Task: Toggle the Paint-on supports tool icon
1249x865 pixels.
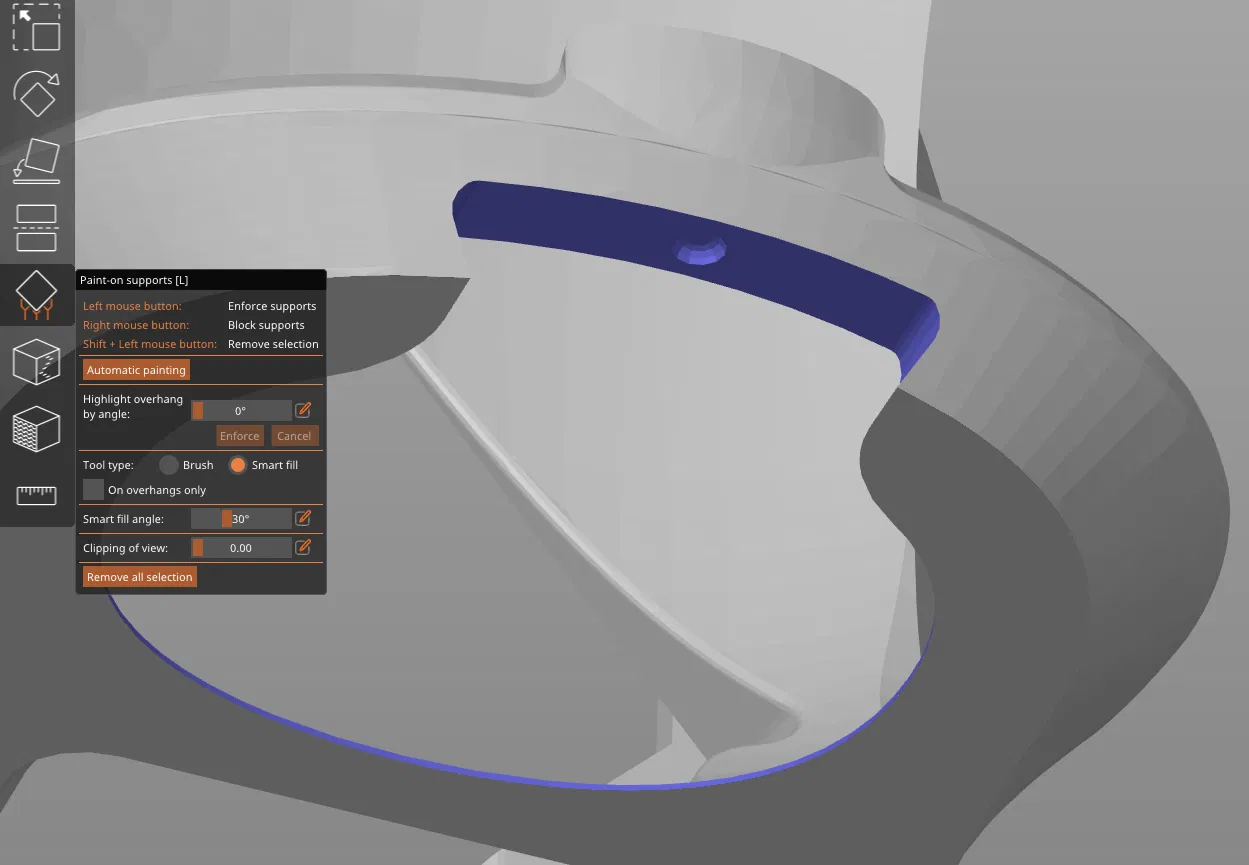Action: coord(37,295)
